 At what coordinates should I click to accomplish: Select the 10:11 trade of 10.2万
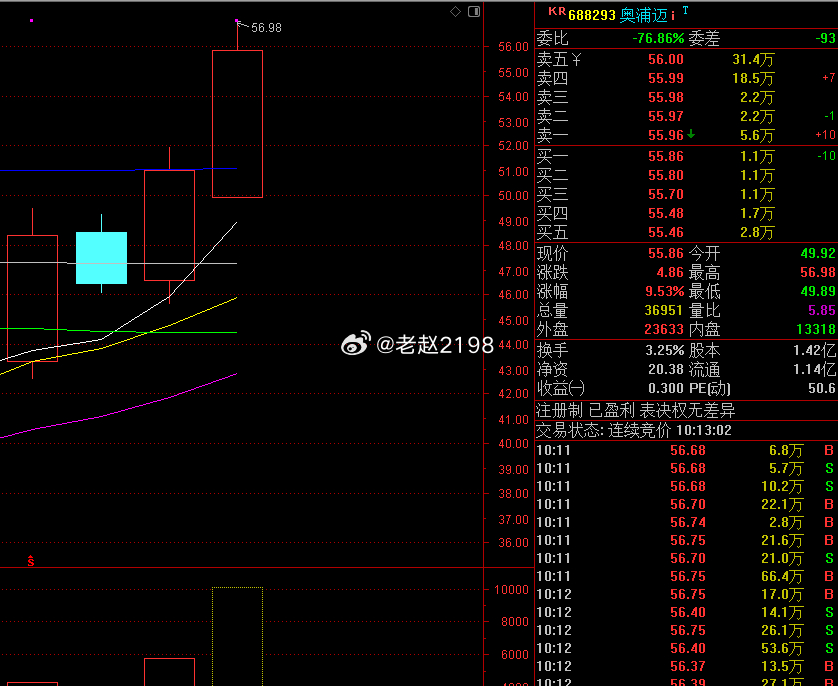coord(686,486)
